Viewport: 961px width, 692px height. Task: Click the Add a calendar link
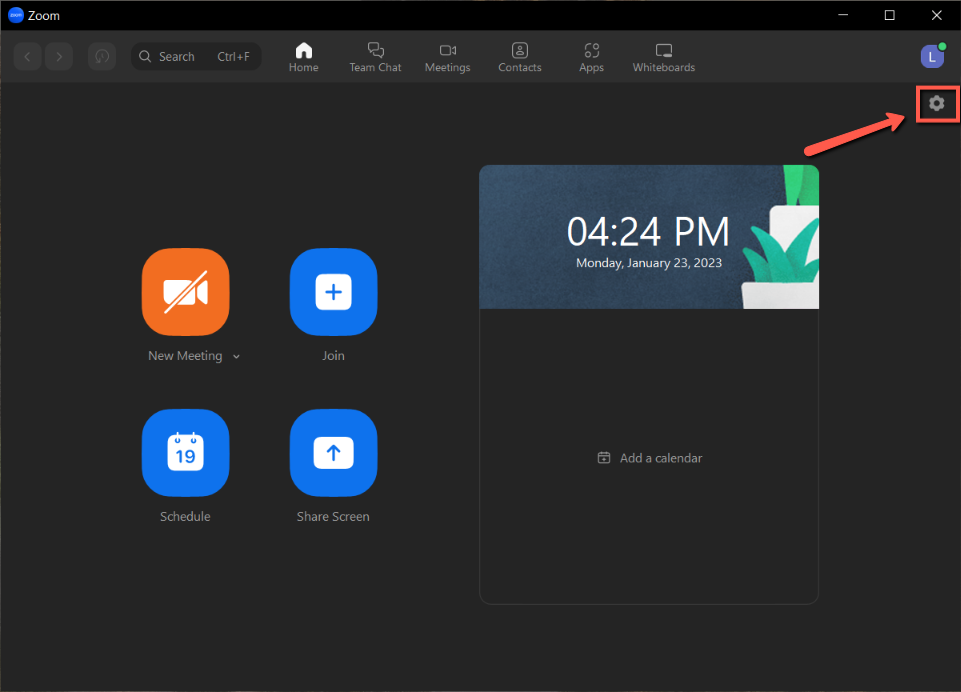click(650, 458)
